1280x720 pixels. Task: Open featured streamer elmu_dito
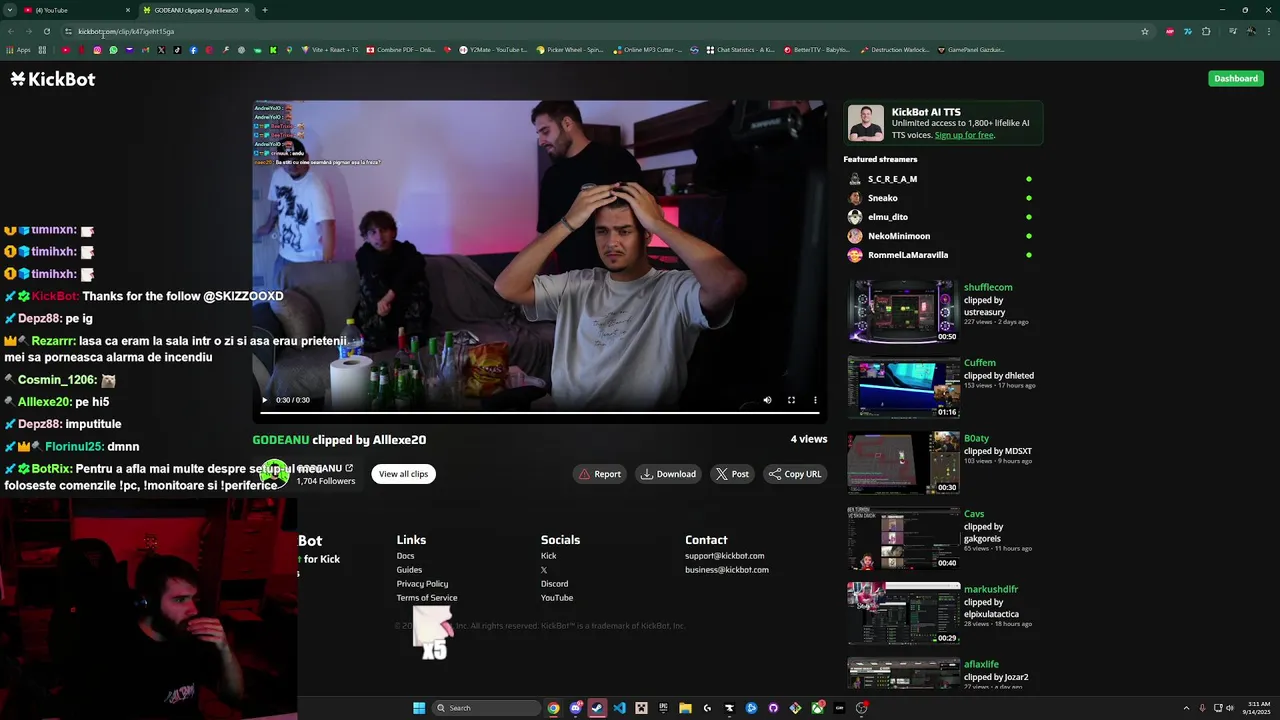coord(887,217)
